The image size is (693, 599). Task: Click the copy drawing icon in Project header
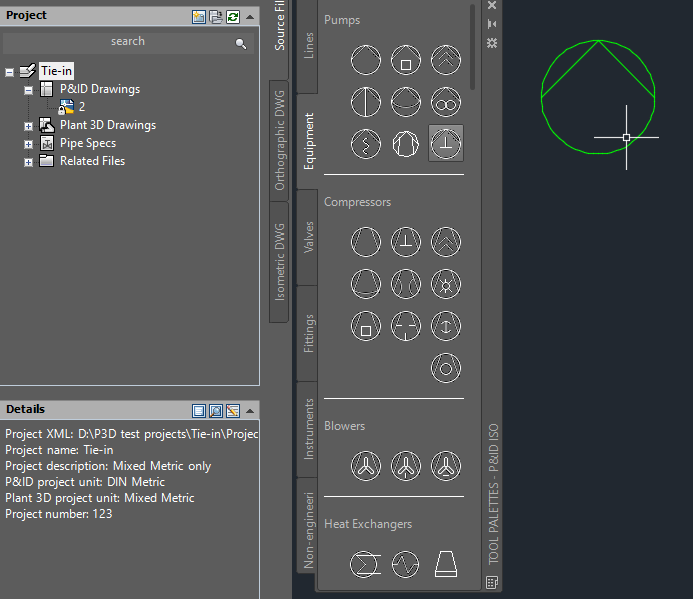216,17
